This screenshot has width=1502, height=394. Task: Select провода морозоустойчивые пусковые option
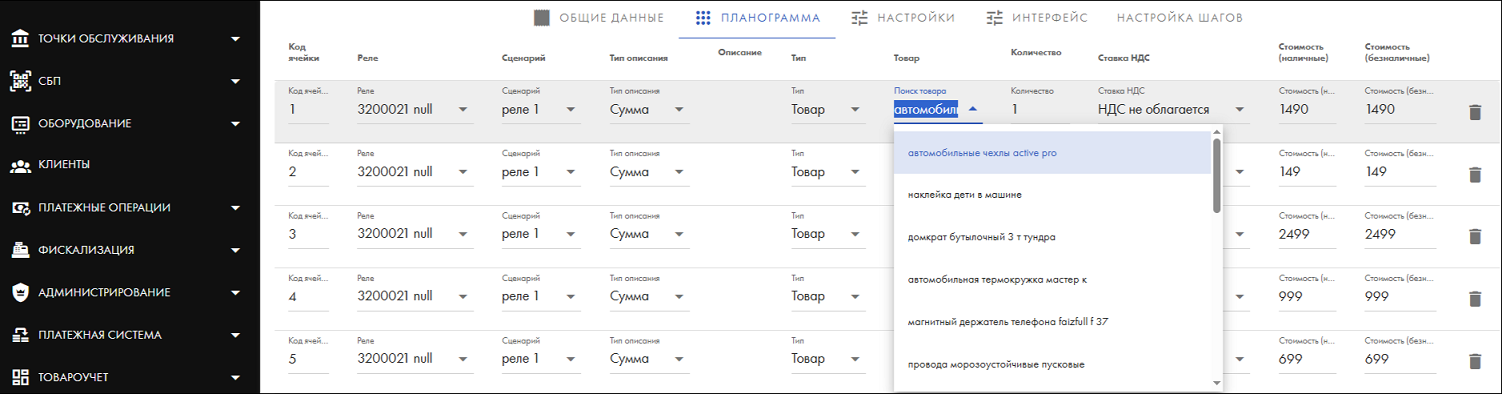tap(1053, 364)
